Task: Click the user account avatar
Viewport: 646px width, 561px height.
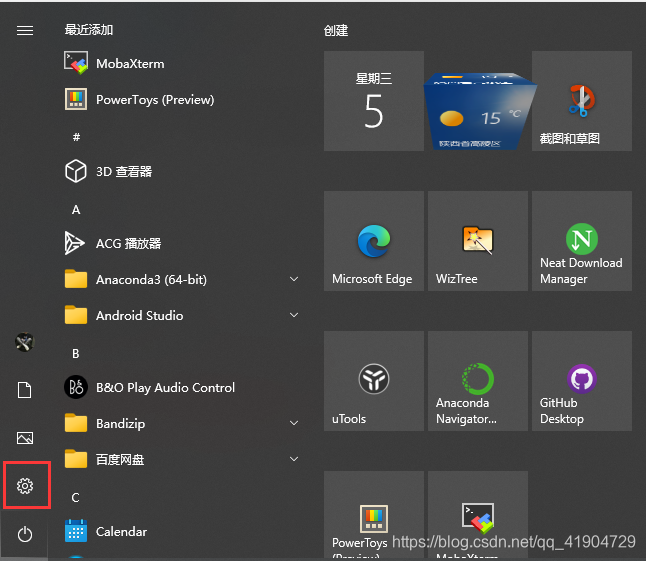Action: click(x=25, y=342)
